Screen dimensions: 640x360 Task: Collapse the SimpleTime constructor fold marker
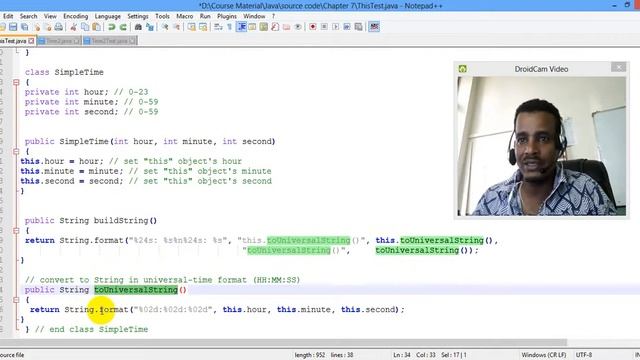[x=16, y=151]
